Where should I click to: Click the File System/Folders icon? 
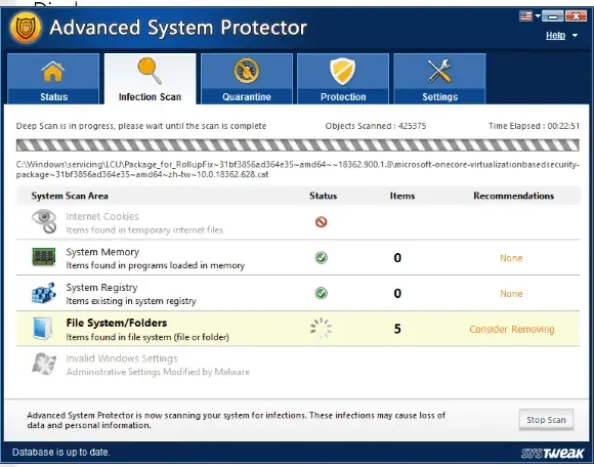[x=42, y=328]
